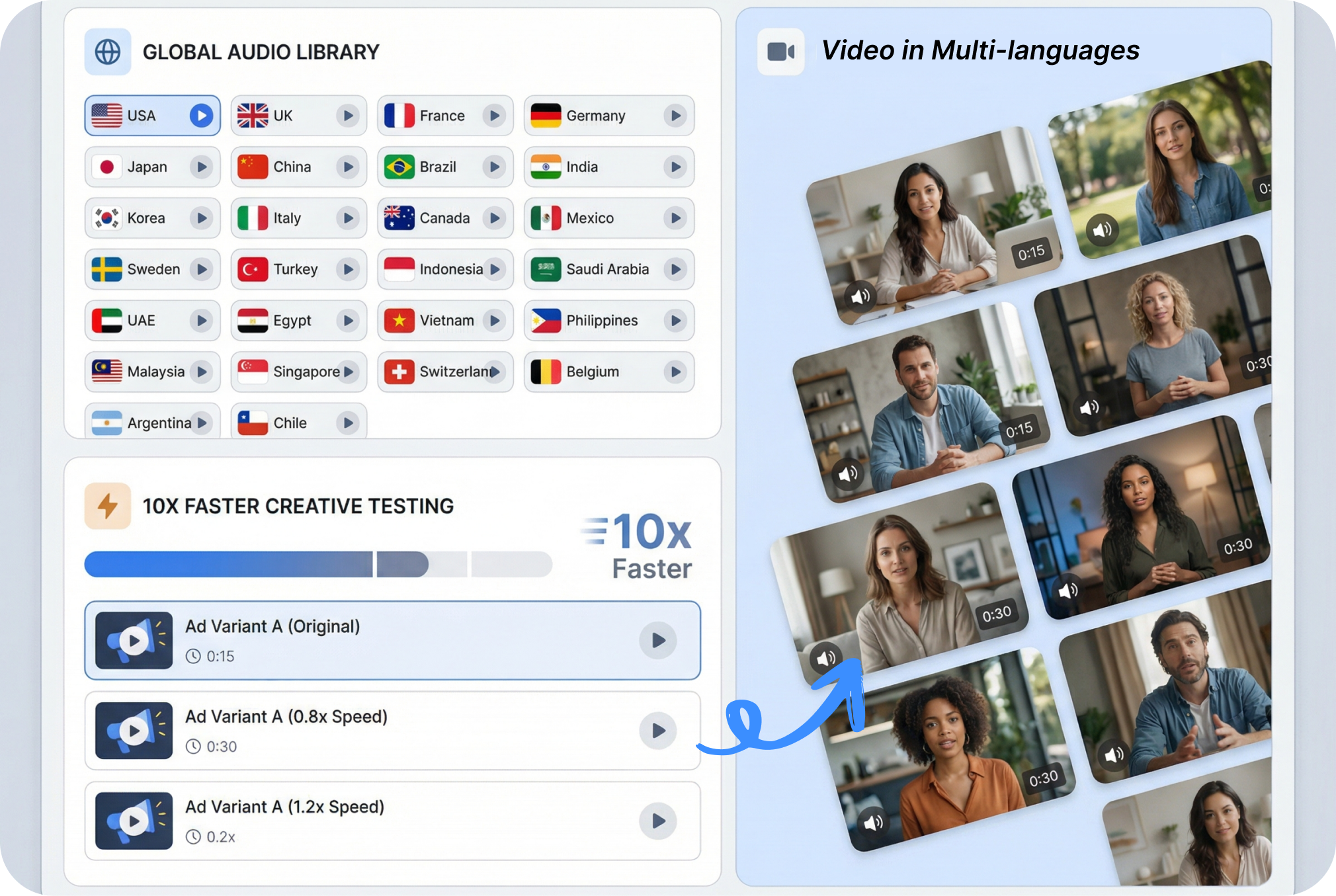Play the USA audio sample
The height and width of the screenshot is (896, 1336).
201,116
